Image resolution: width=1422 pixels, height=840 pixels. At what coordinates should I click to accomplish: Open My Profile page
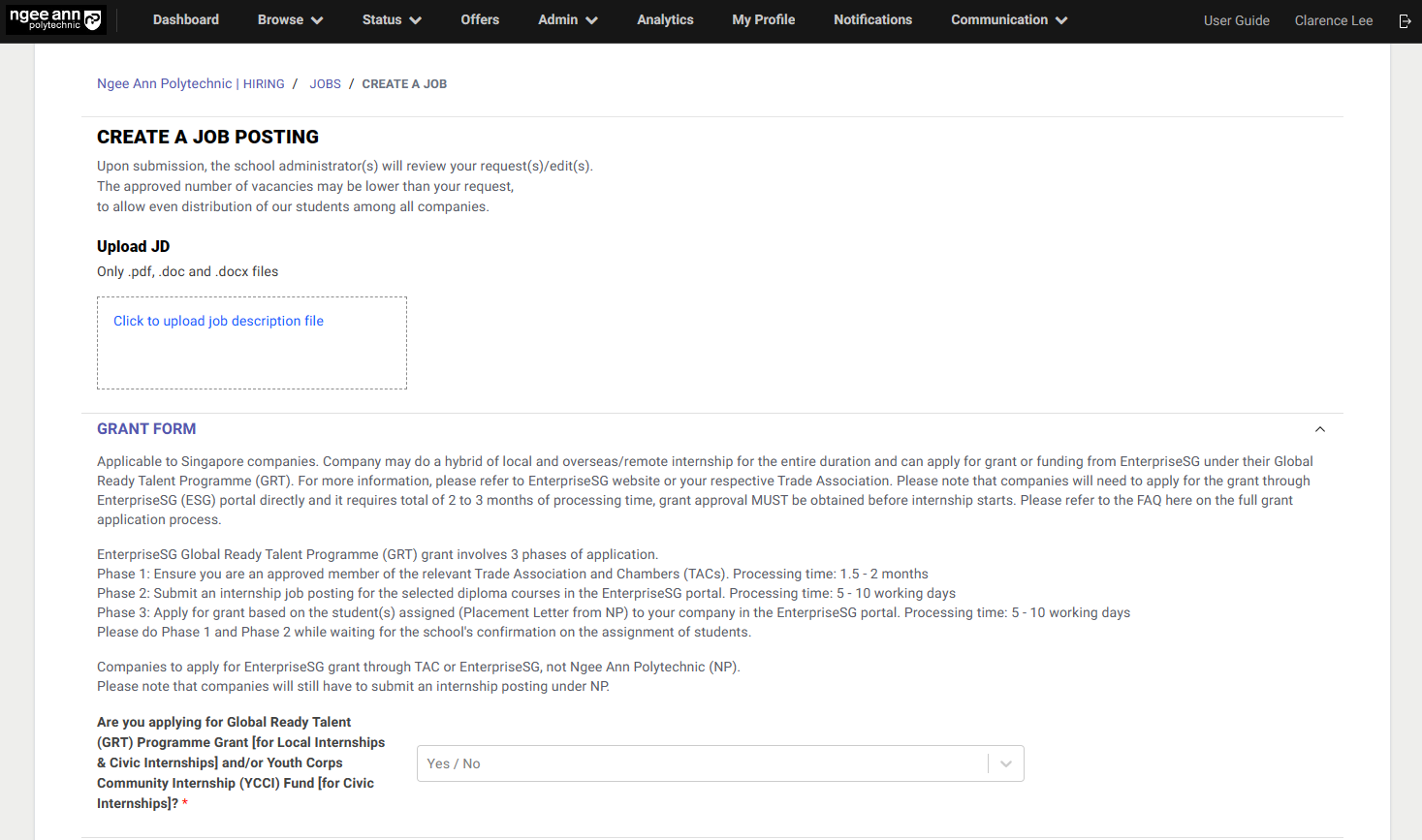(763, 19)
